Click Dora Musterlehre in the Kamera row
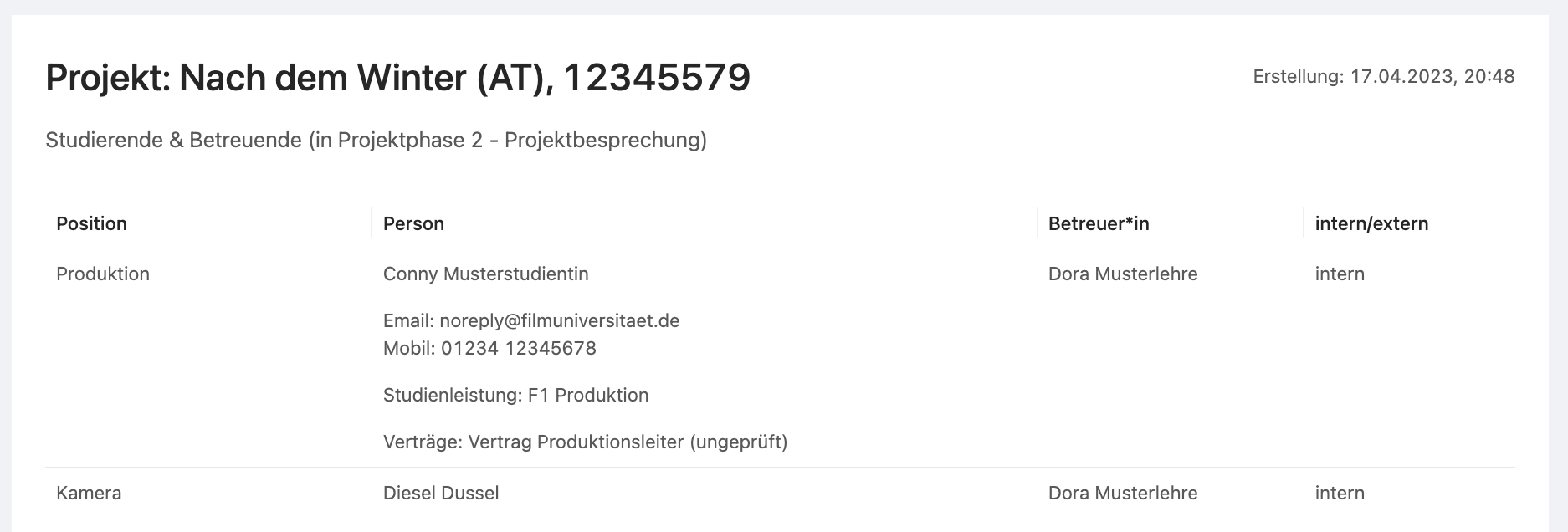1568x532 pixels. tap(1122, 493)
